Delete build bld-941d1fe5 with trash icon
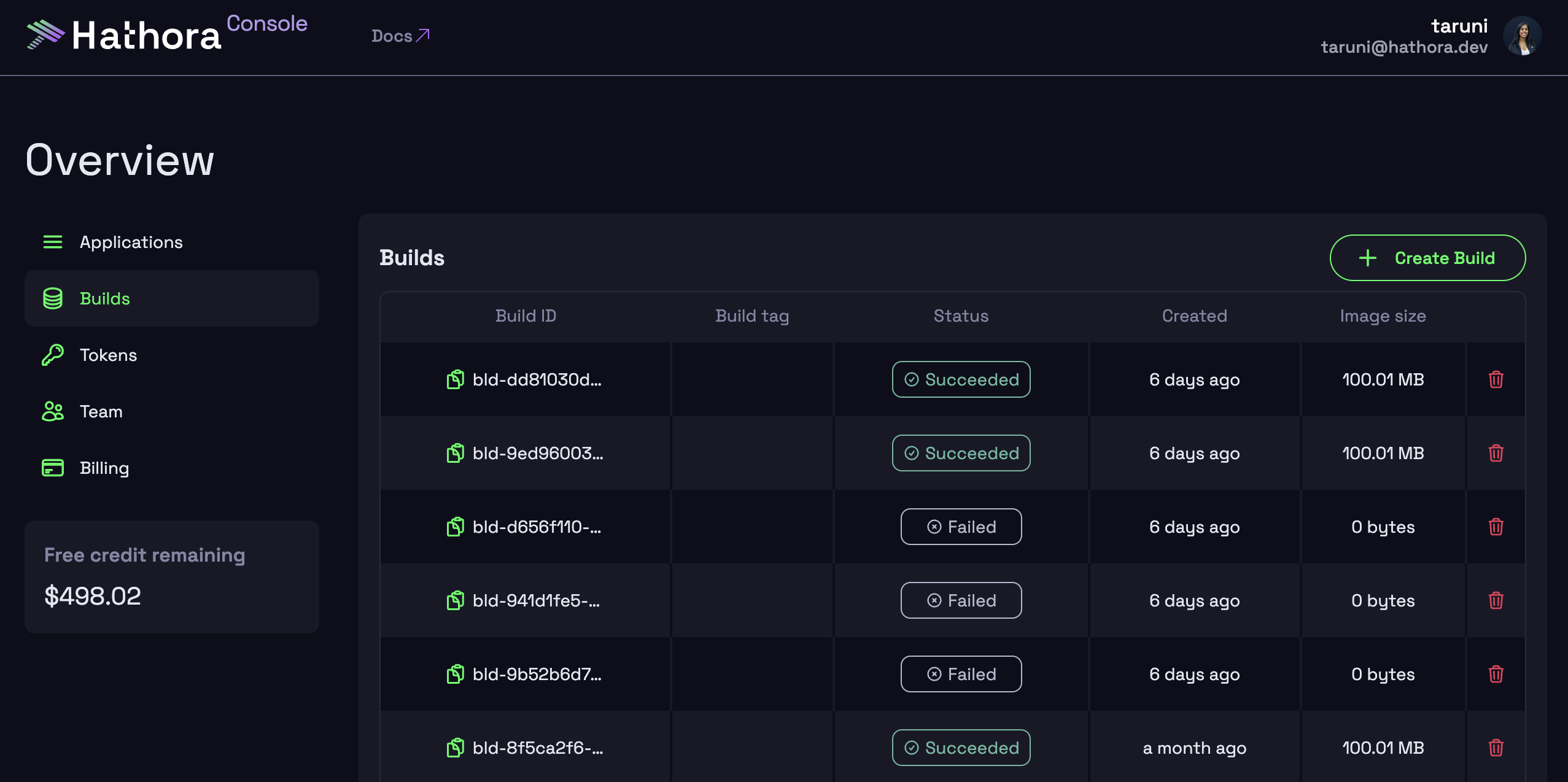Viewport: 1568px width, 782px height. (x=1496, y=600)
